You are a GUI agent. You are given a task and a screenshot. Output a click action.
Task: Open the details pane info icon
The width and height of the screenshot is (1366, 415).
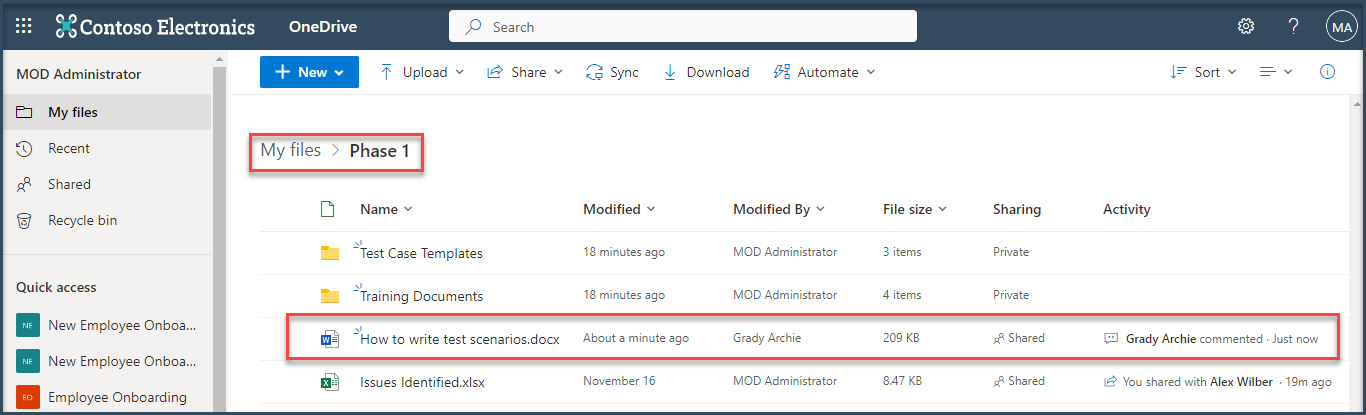pos(1328,72)
